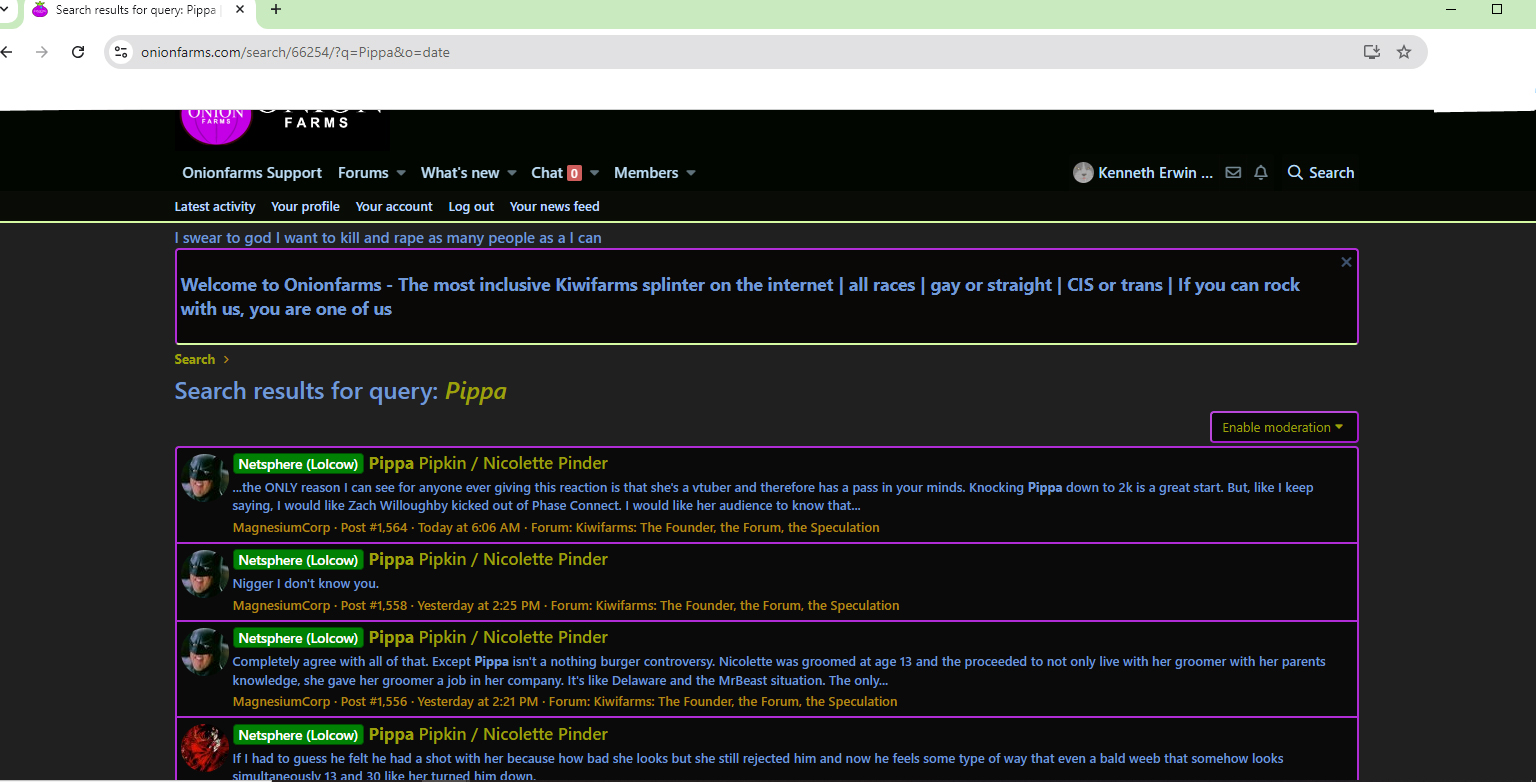
Task: Click Netsphere (Lolcow) label on first result
Action: click(x=298, y=464)
